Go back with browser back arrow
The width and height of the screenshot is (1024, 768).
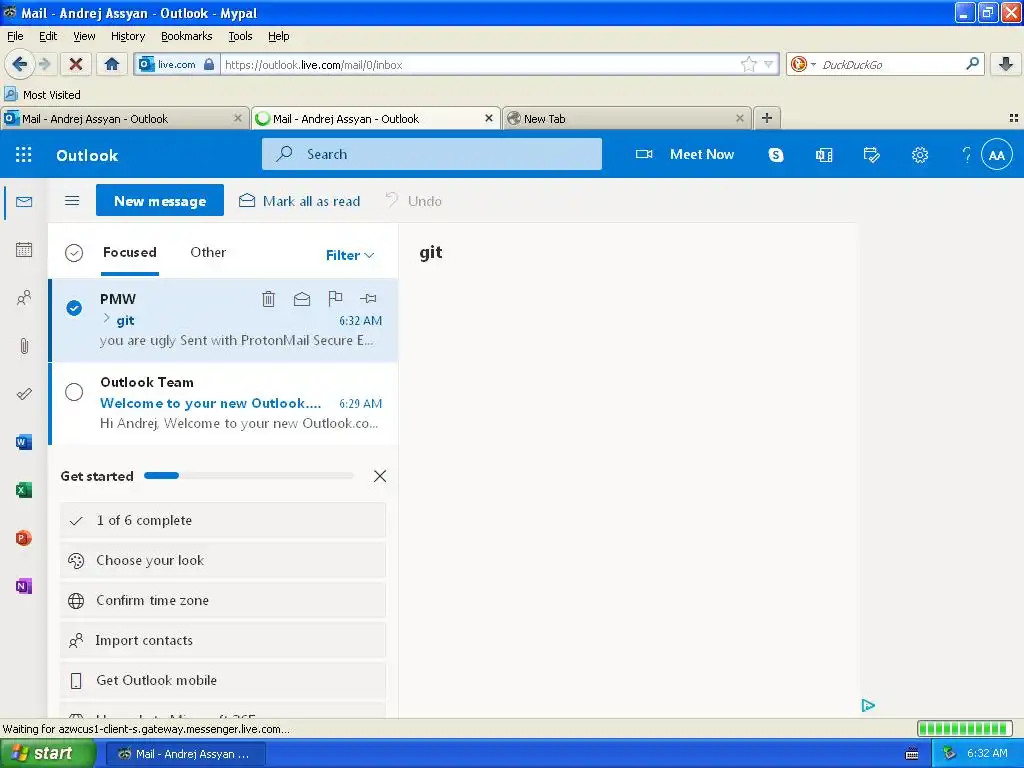pyautogui.click(x=20, y=64)
